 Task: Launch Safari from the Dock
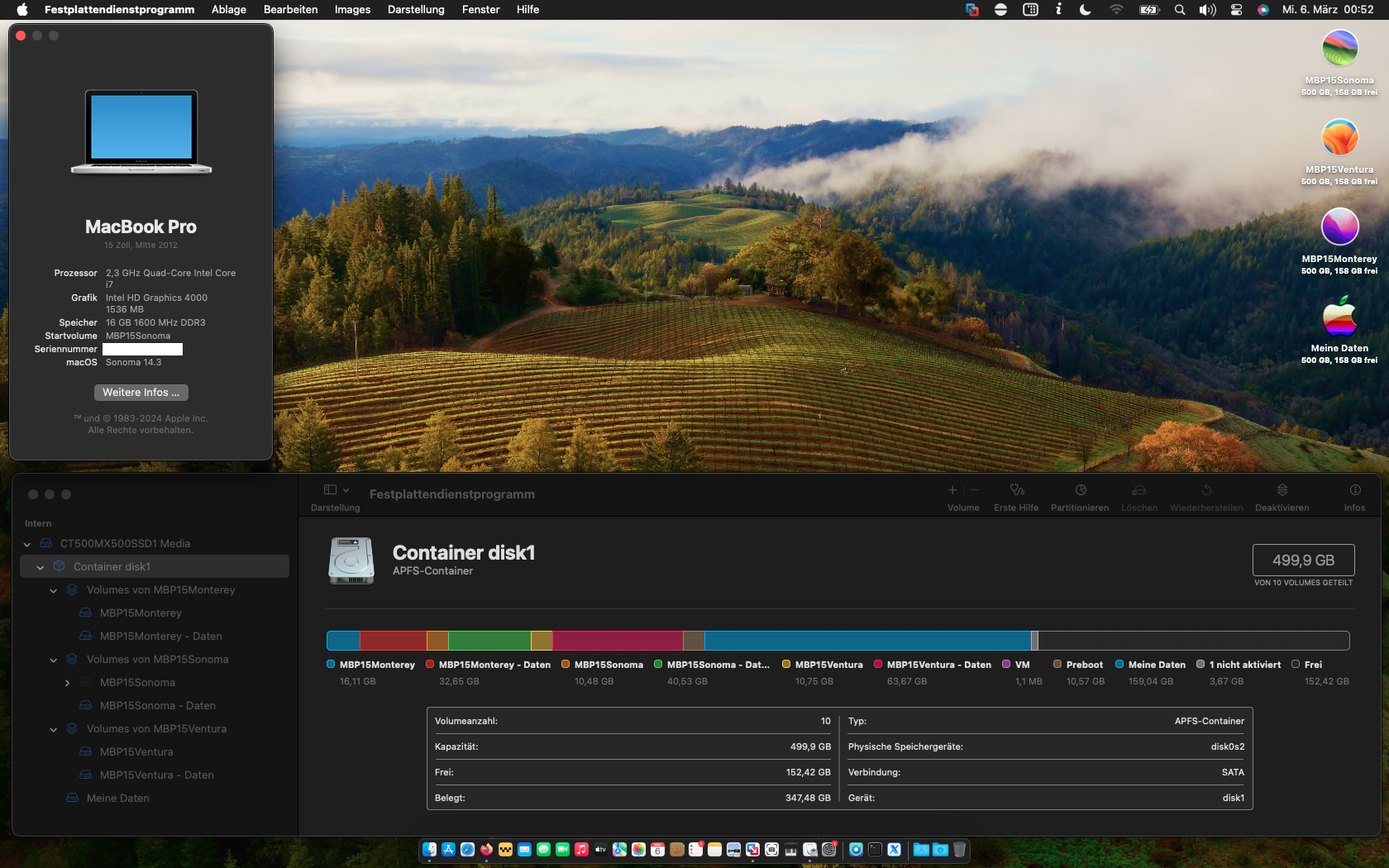[x=467, y=849]
